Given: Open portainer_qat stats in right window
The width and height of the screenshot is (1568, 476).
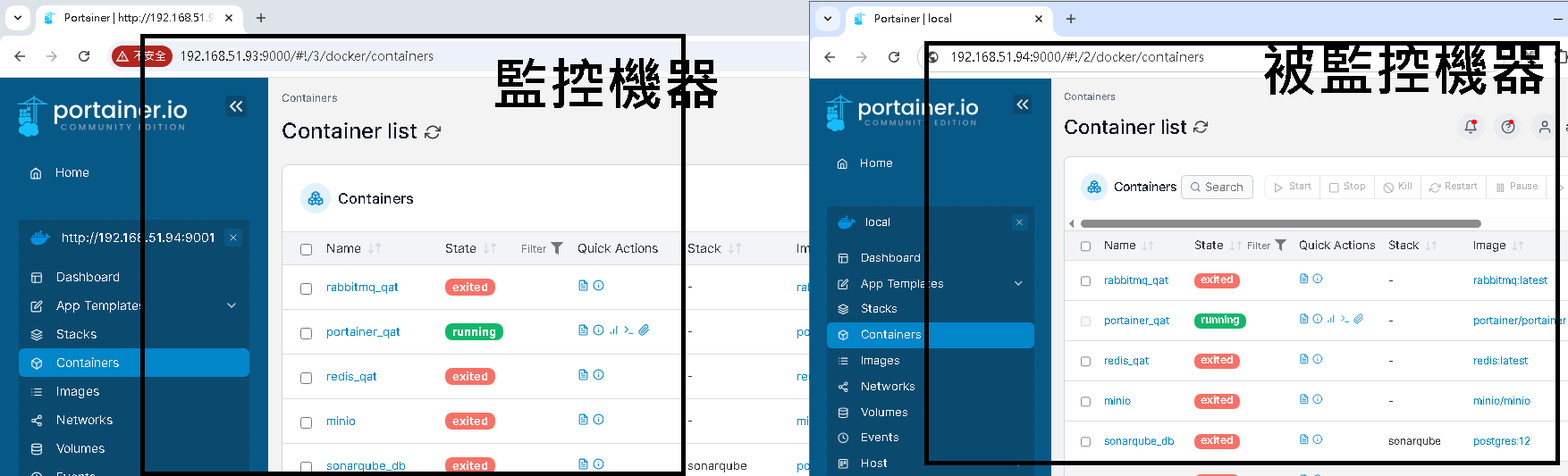Looking at the screenshot, I should pos(1331,319).
